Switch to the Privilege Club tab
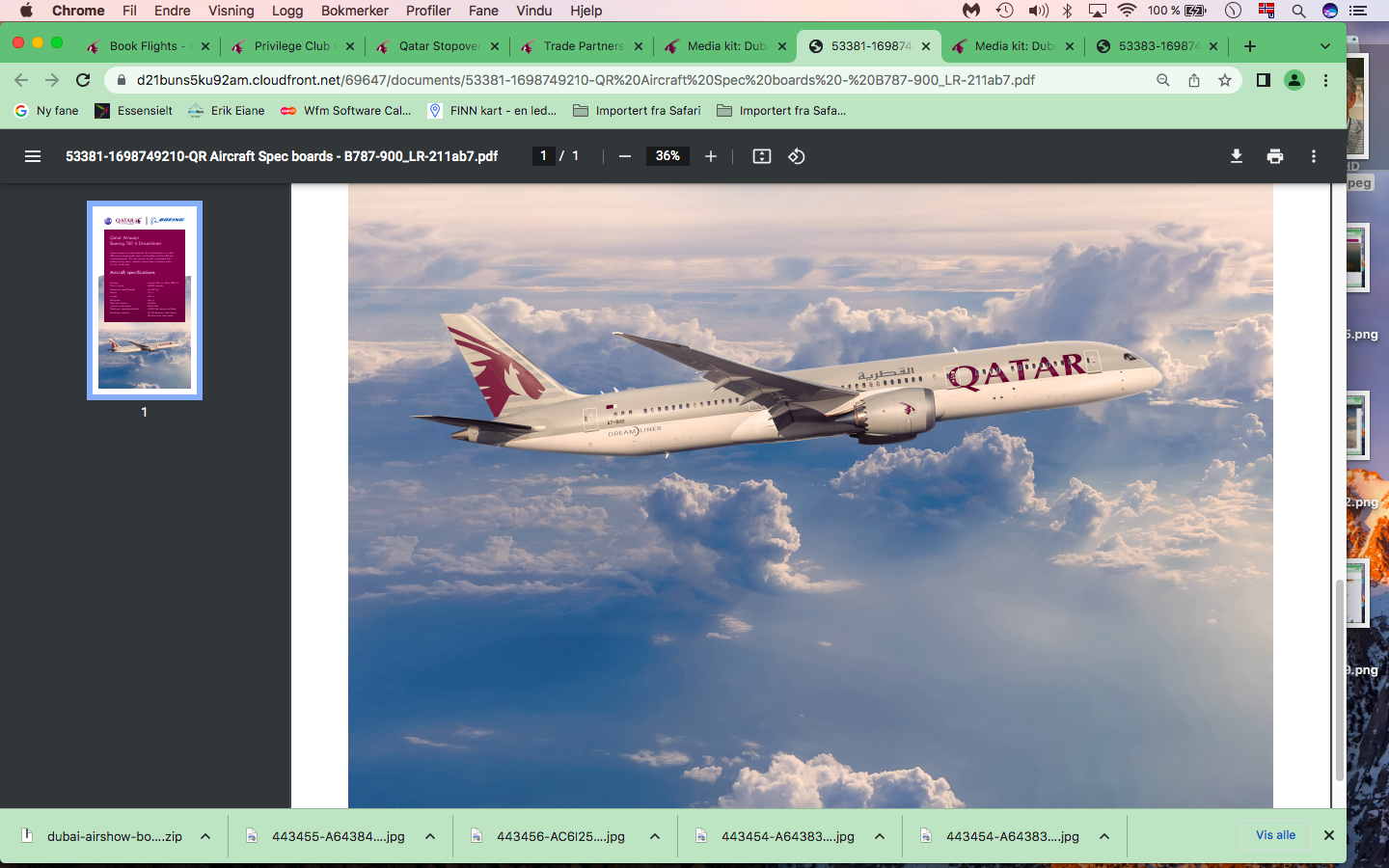This screenshot has width=1389, height=868. click(x=293, y=46)
